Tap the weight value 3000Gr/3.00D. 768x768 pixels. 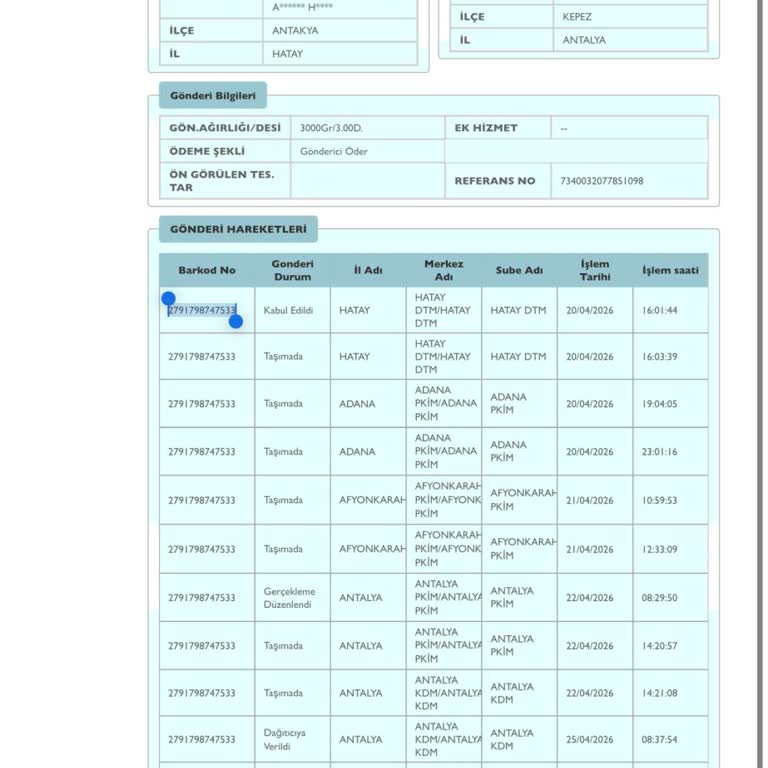point(331,128)
